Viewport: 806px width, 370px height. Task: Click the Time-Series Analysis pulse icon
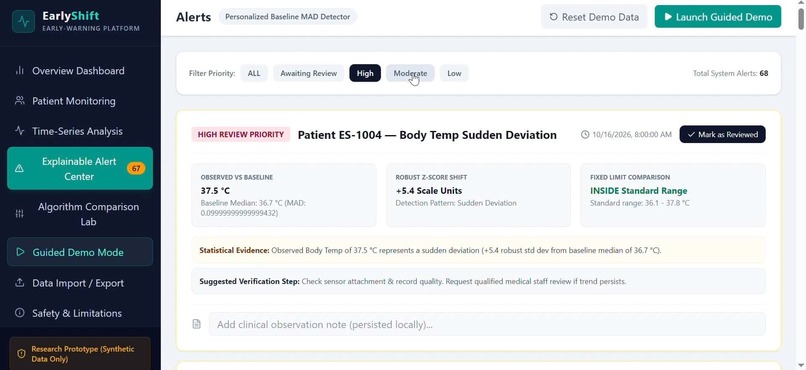(20, 131)
